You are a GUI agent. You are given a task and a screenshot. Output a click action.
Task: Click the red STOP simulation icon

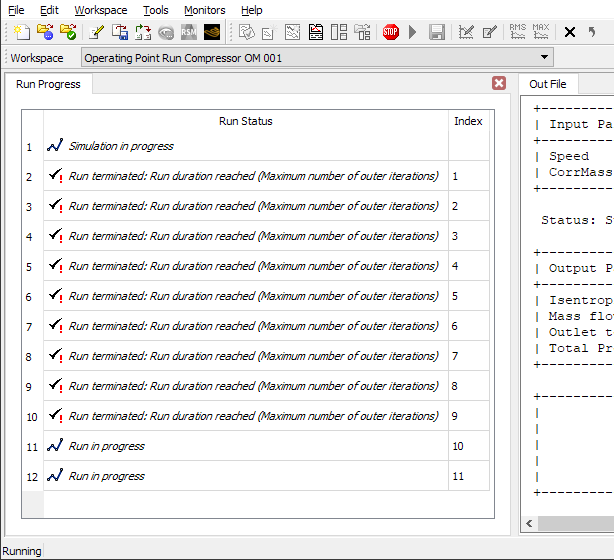(x=391, y=32)
